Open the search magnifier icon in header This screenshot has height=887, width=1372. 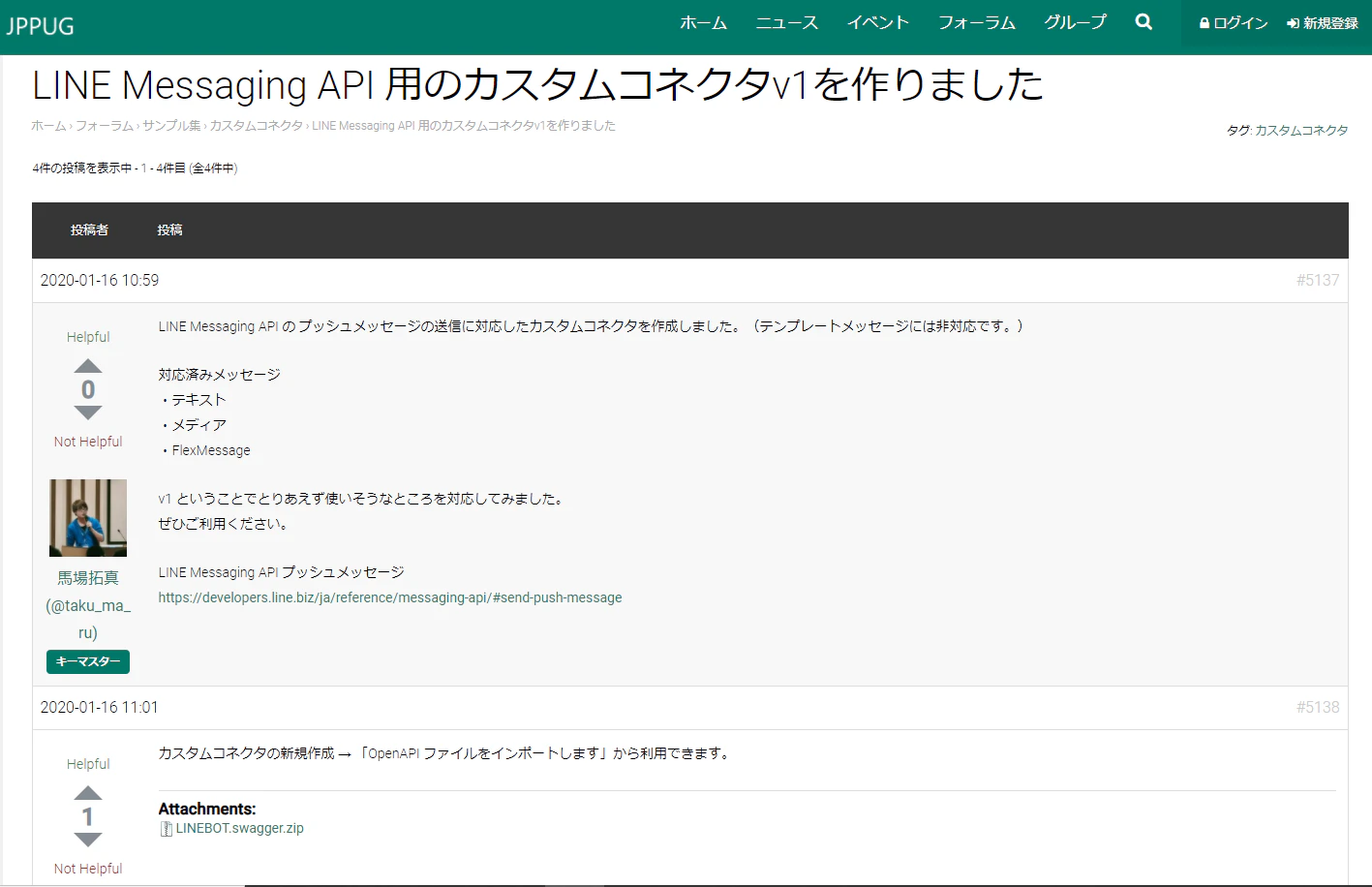(1143, 21)
